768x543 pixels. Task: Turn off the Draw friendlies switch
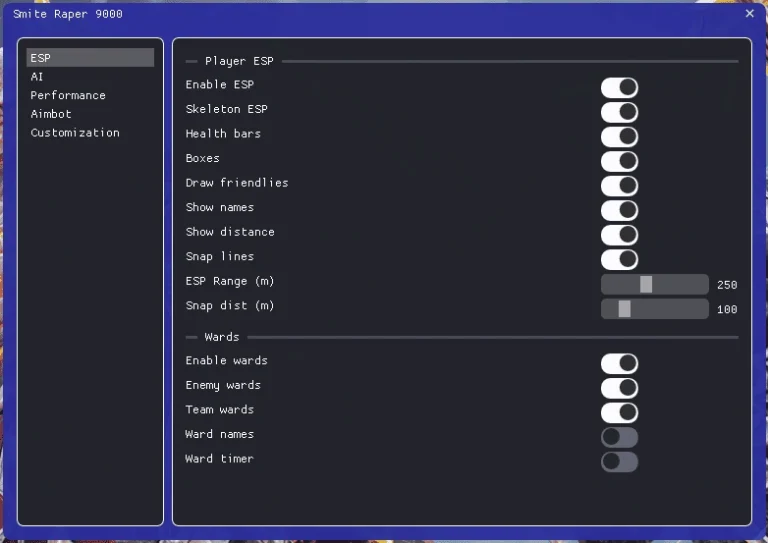click(x=620, y=186)
